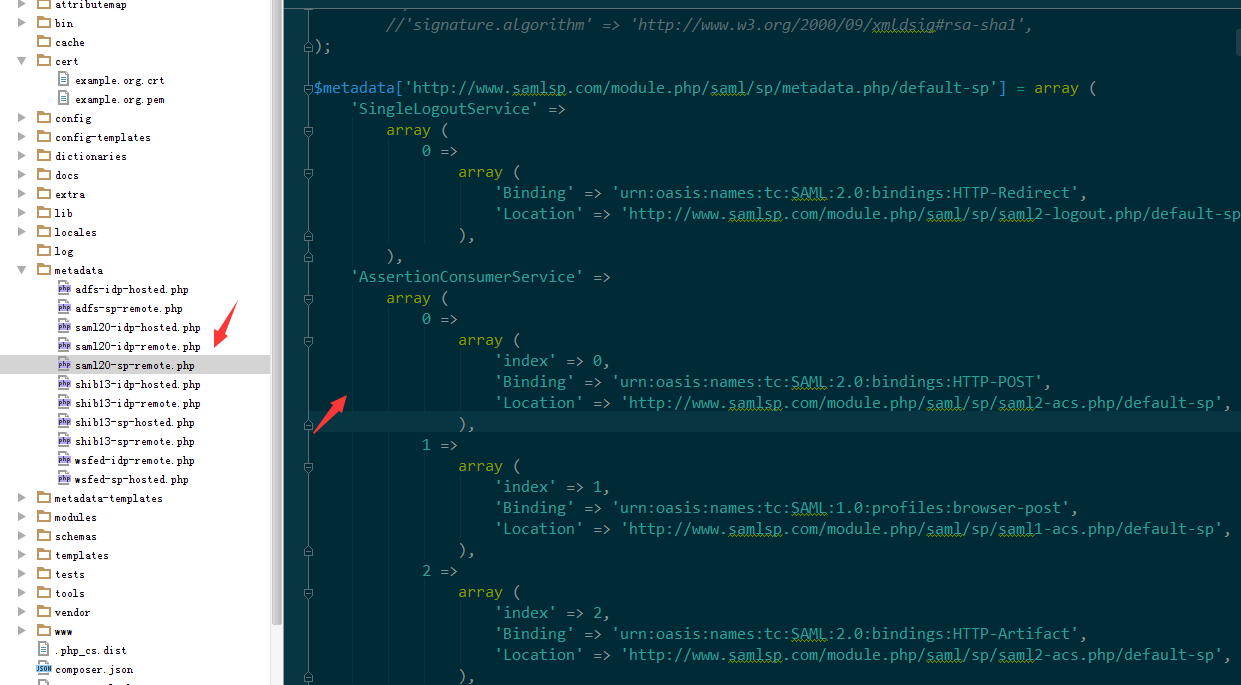Click the certificate icon for example.org.crt

tap(62, 80)
